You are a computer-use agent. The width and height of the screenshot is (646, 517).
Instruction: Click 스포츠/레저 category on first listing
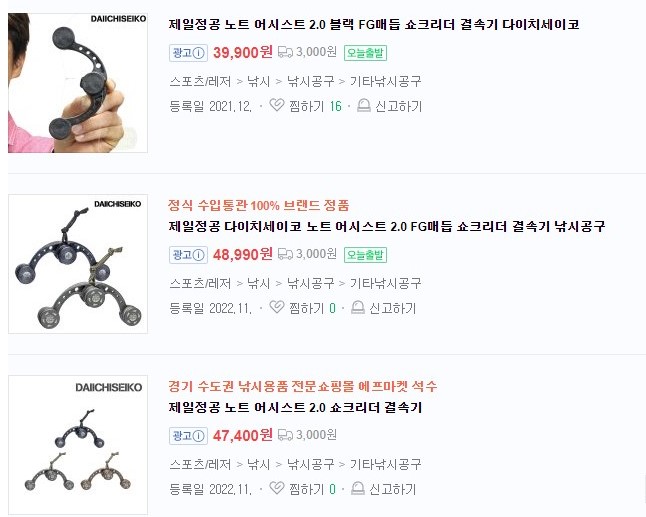(x=200, y=81)
